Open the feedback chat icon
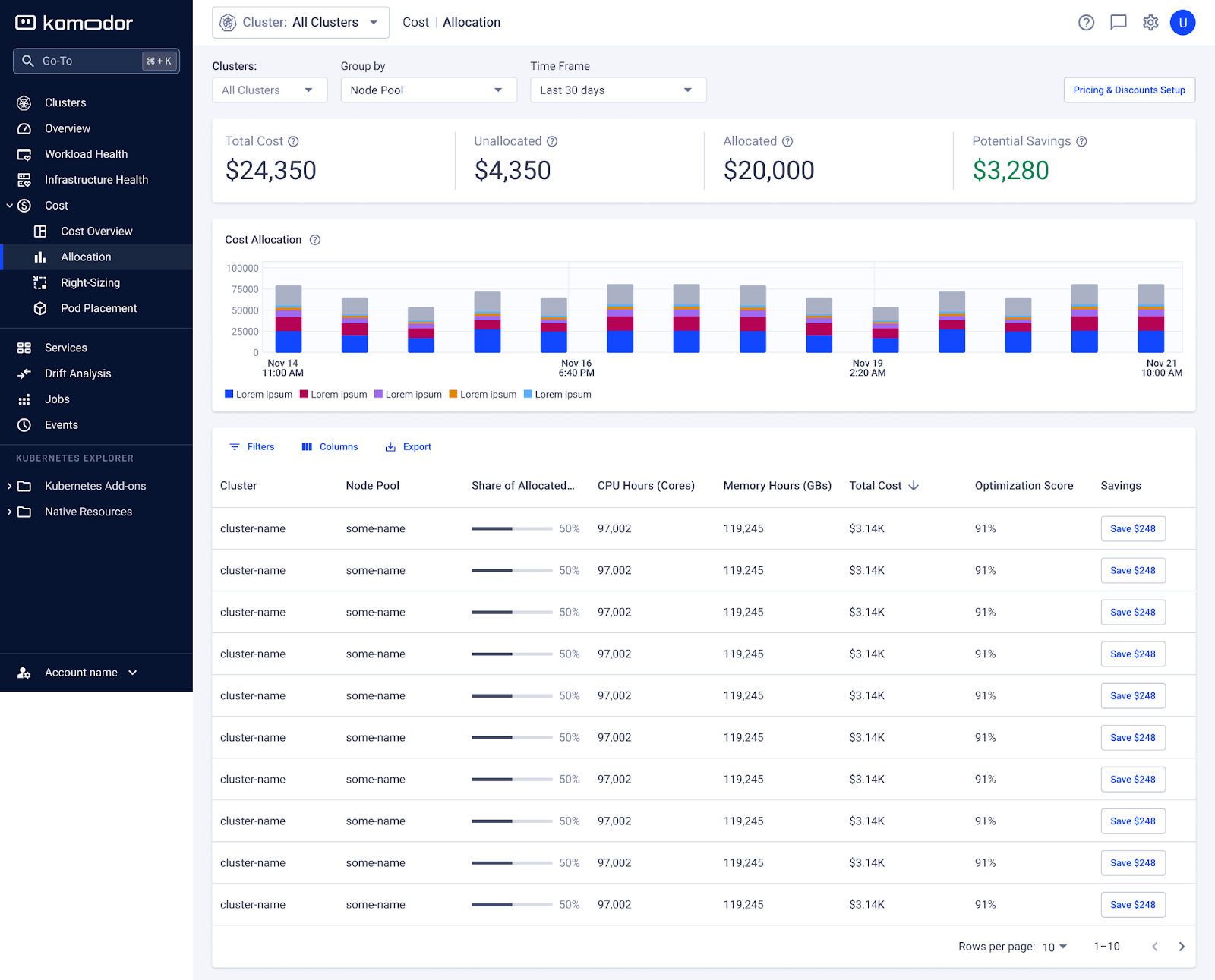This screenshot has height=980, width=1215. tap(1118, 23)
